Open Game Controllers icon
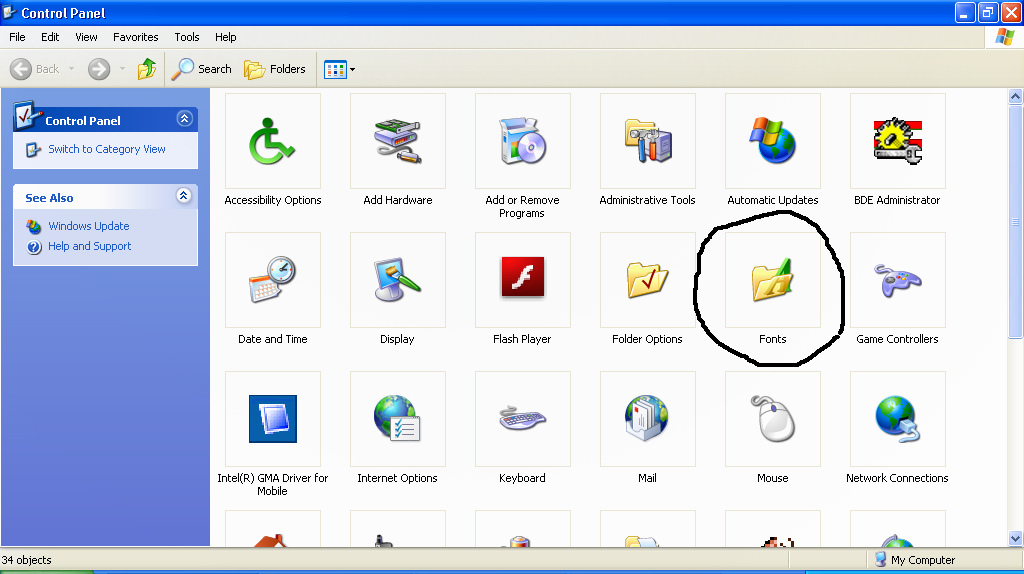 coord(897,279)
